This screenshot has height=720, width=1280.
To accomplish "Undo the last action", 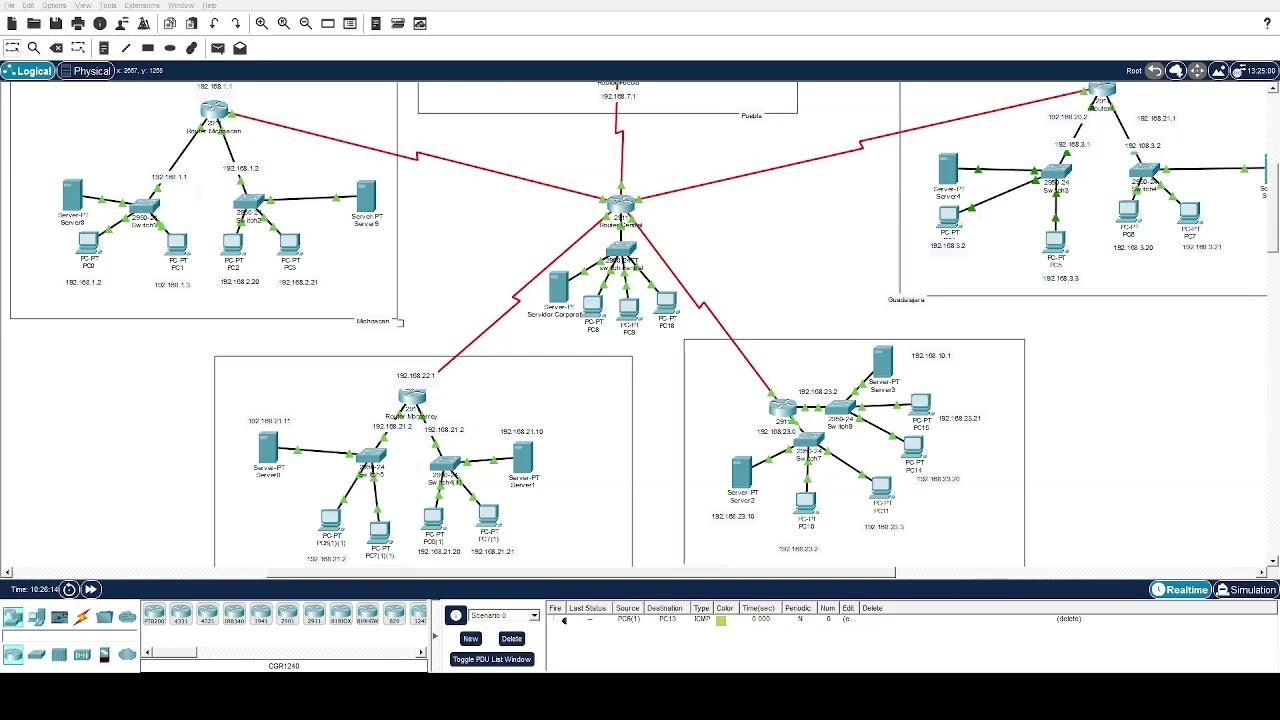I will (x=214, y=23).
